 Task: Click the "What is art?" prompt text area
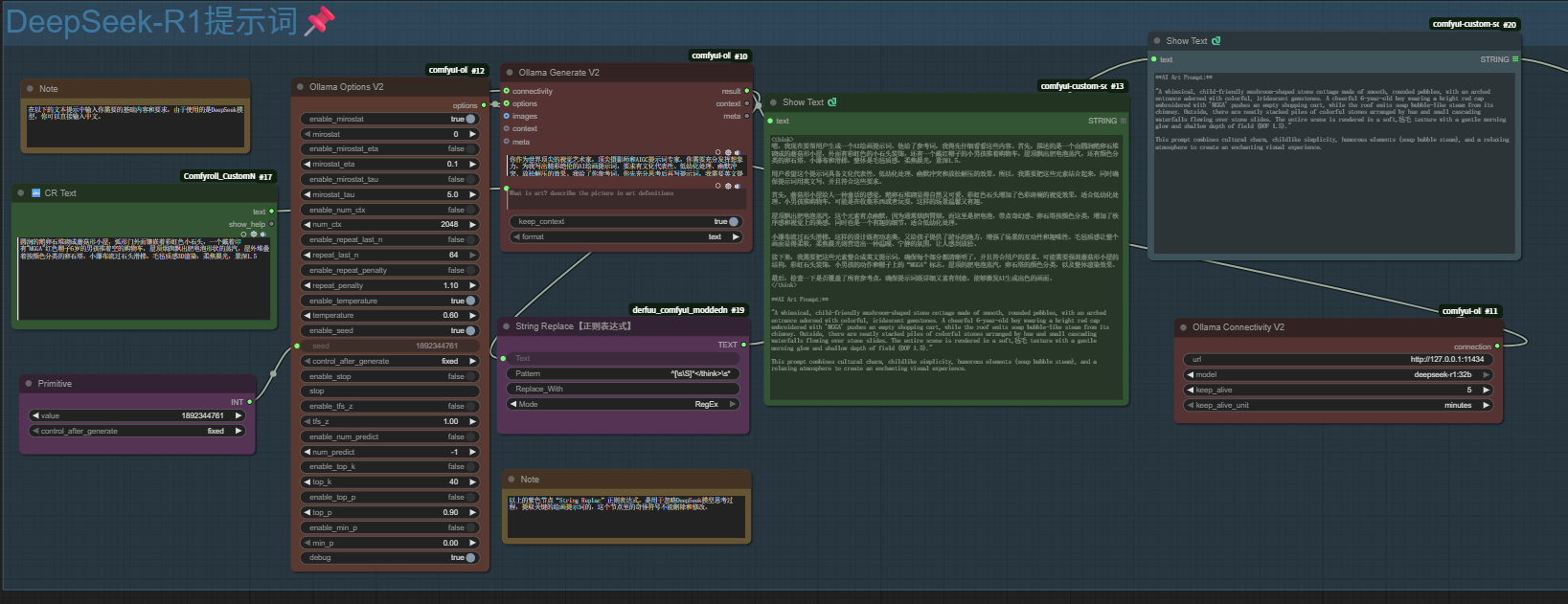point(625,198)
